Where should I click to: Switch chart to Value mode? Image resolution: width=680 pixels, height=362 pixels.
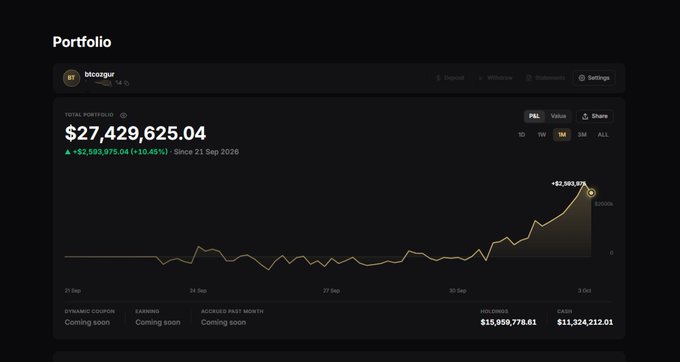click(x=558, y=116)
